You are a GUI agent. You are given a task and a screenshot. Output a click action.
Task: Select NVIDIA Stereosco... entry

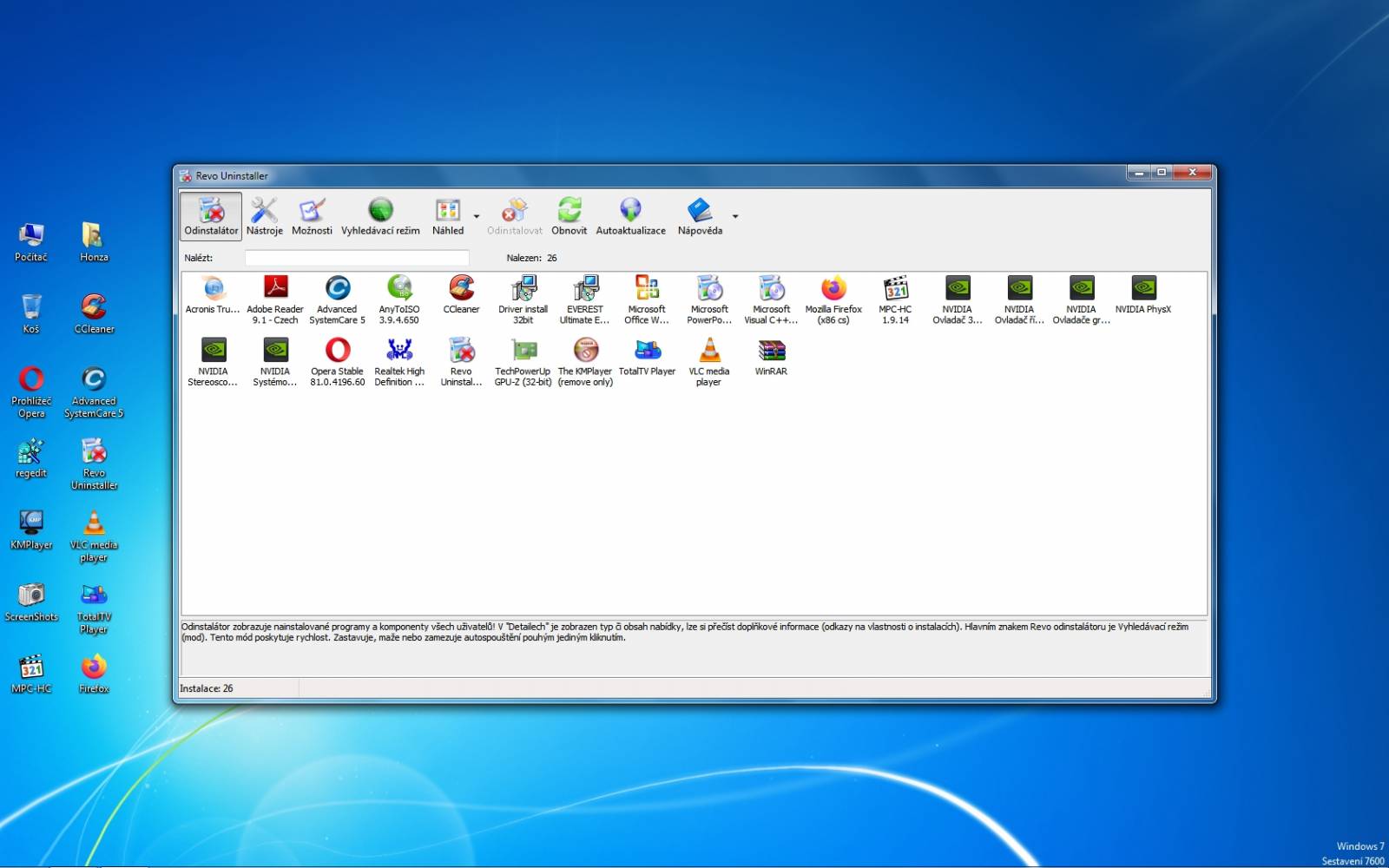213,362
